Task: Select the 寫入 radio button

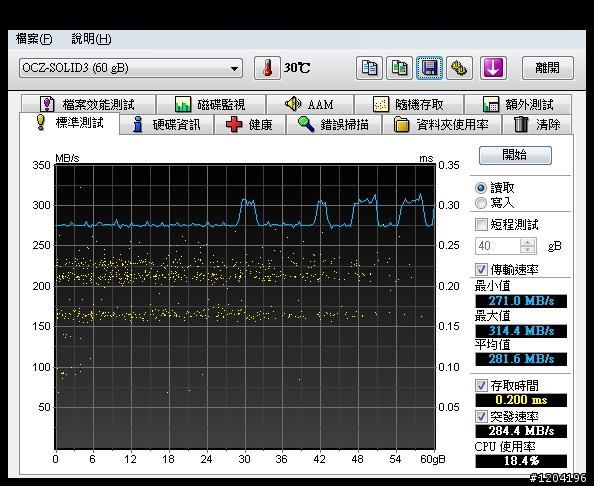Action: pyautogui.click(x=481, y=203)
